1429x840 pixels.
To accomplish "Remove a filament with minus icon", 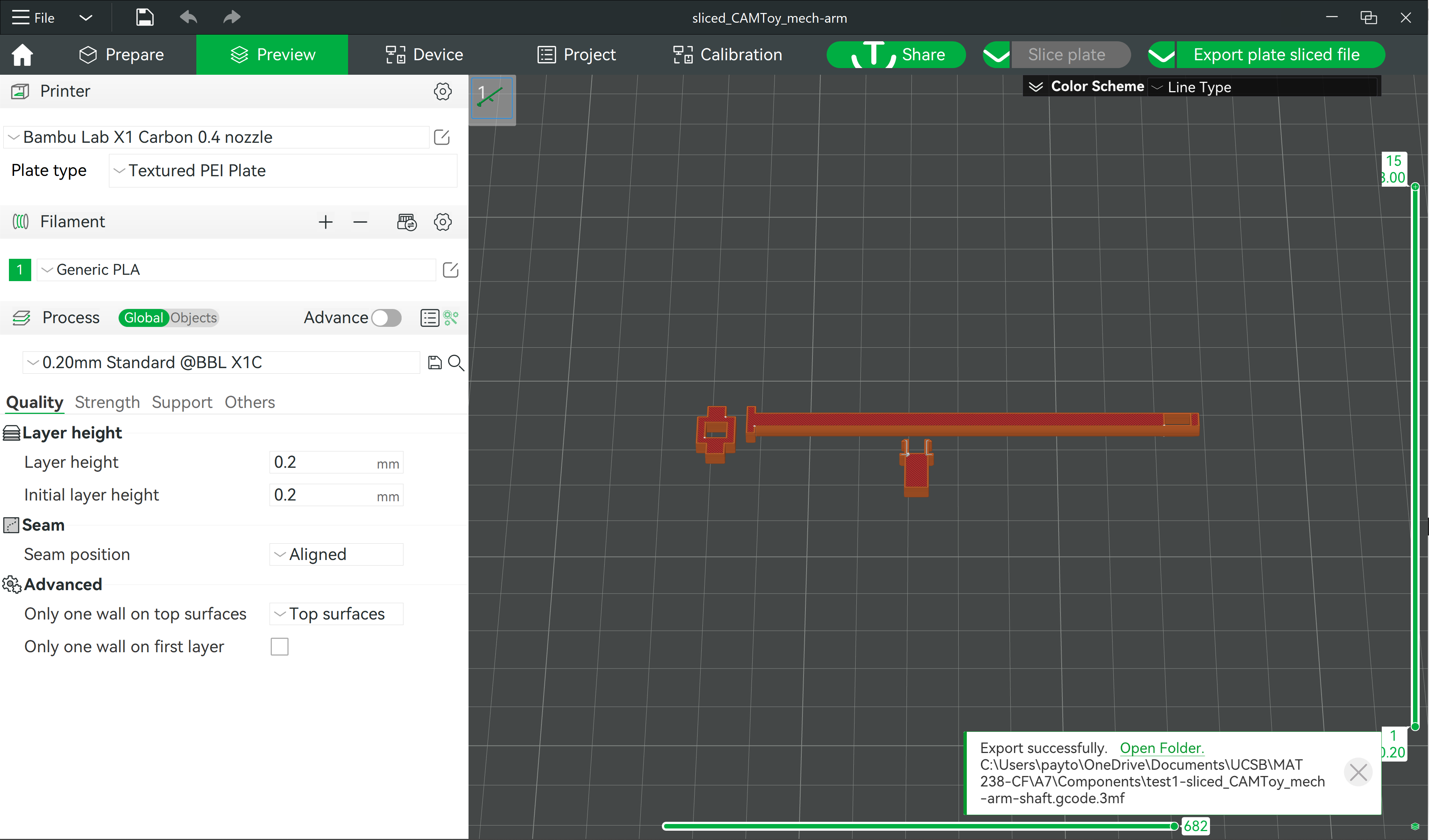I will [360, 222].
